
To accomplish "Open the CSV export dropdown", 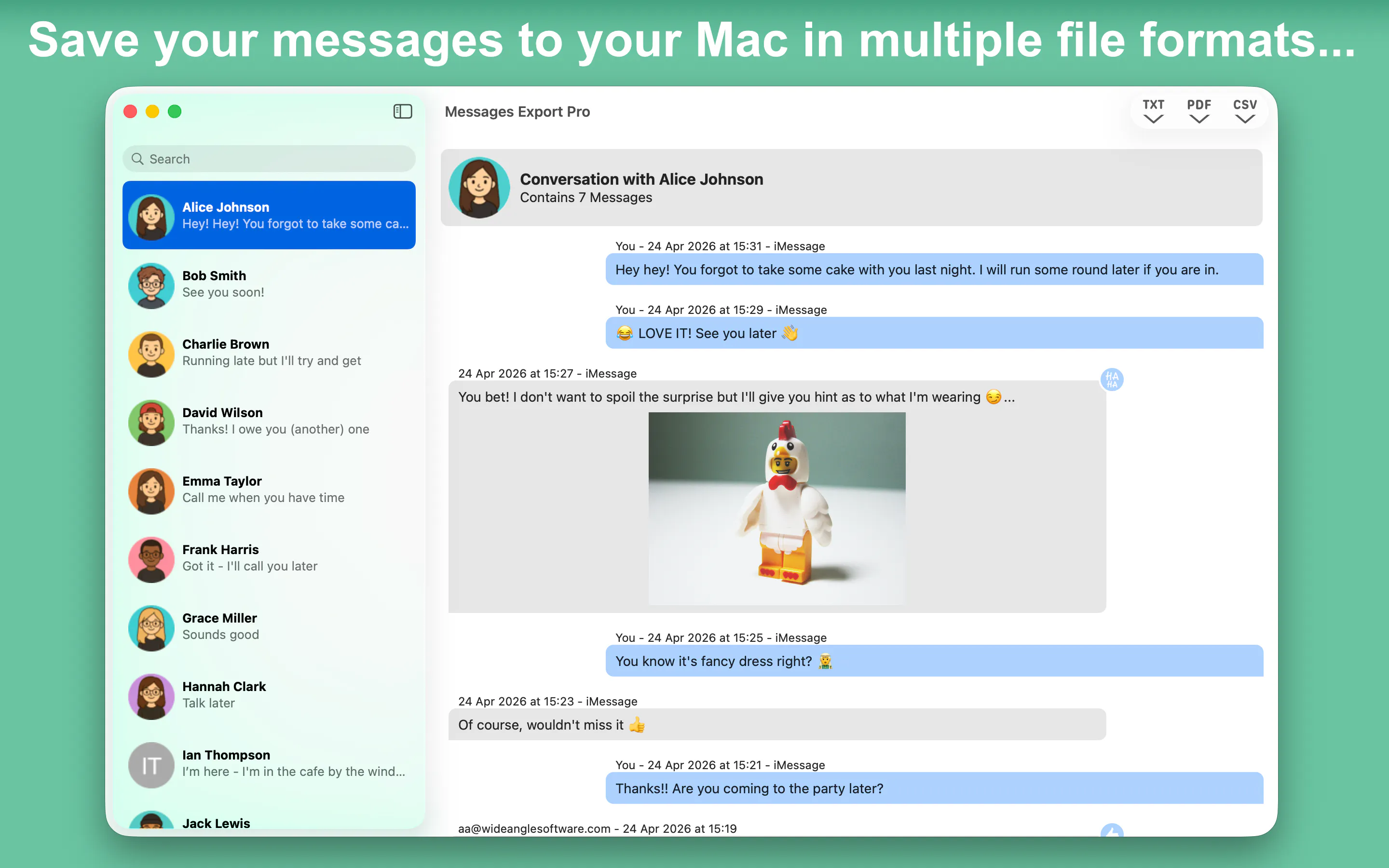I will [x=1244, y=111].
